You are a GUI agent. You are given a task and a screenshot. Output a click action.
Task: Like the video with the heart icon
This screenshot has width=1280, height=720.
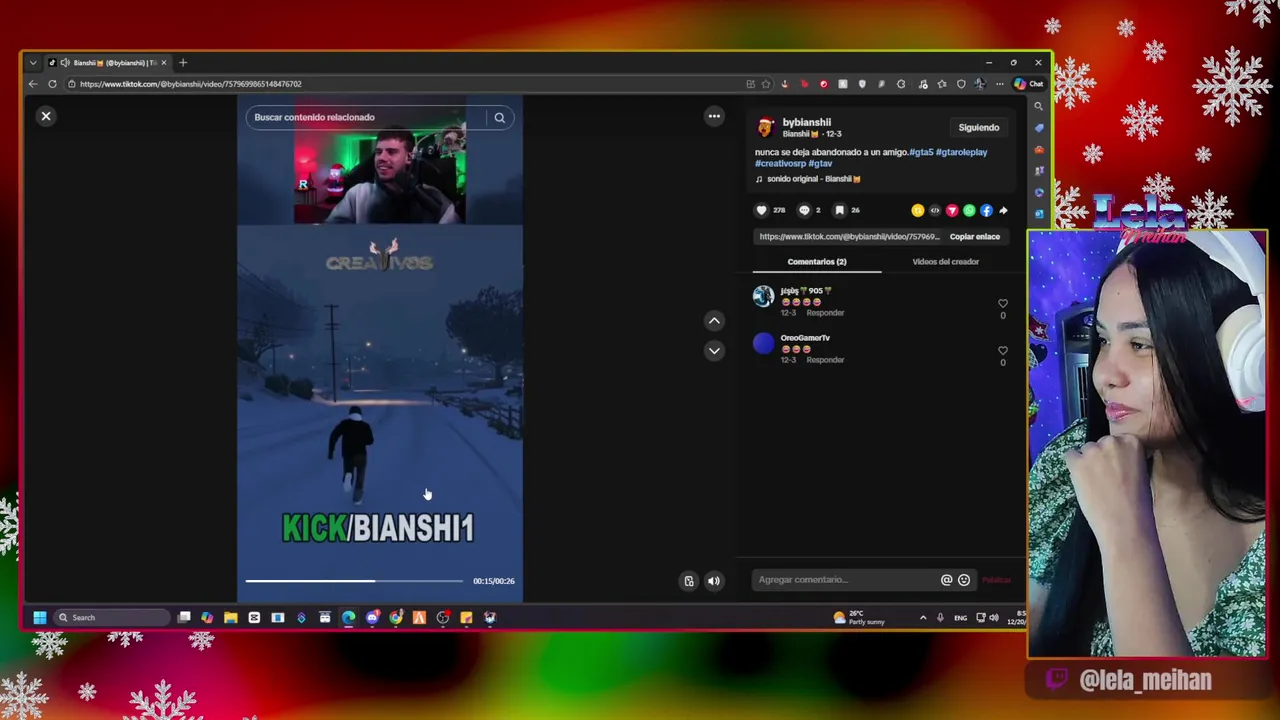pos(761,210)
